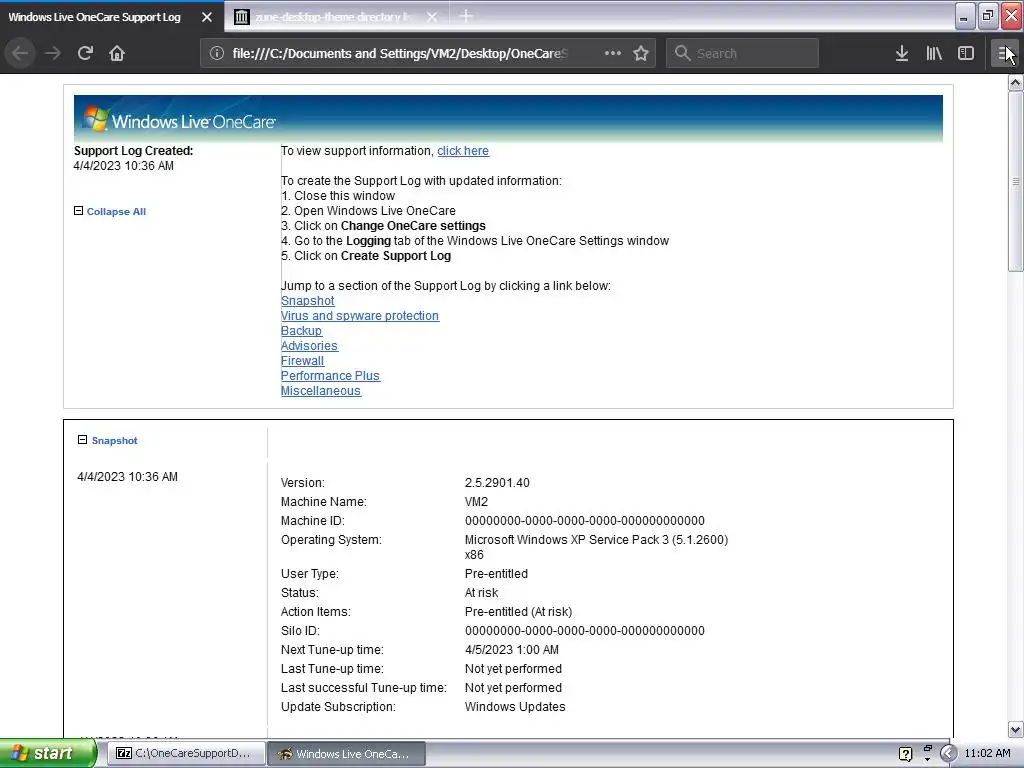Open site information icon in address bar
This screenshot has height=768, width=1024.
coord(217,54)
